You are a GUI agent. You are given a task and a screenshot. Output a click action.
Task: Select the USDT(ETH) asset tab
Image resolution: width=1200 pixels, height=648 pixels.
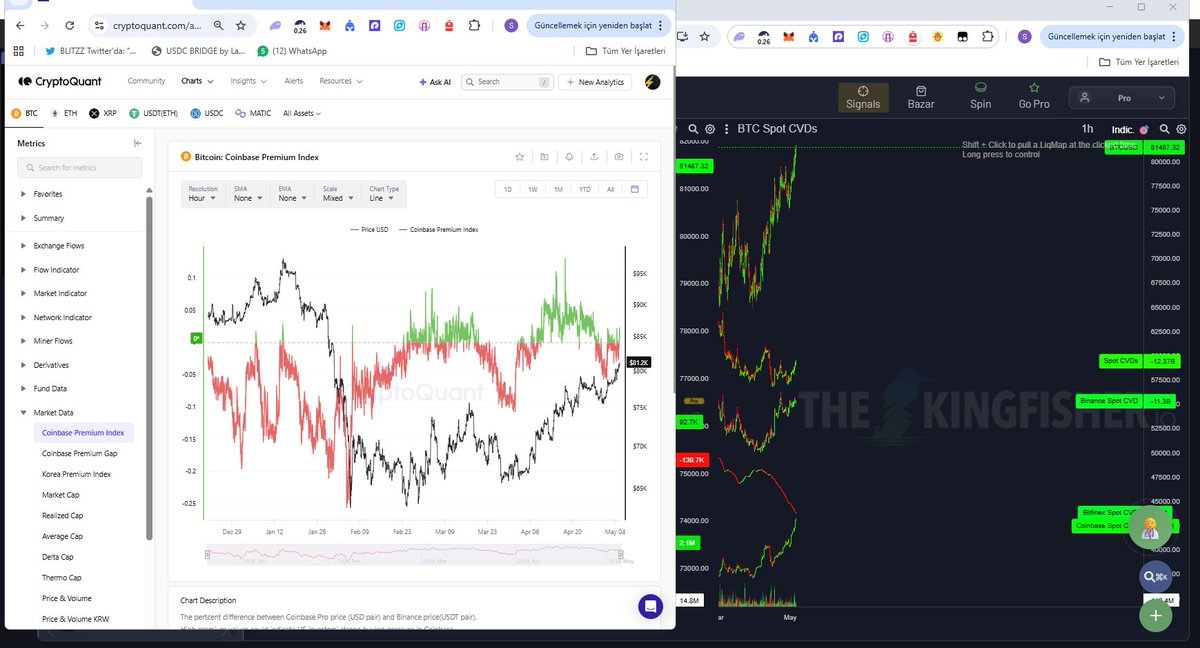[x=152, y=113]
